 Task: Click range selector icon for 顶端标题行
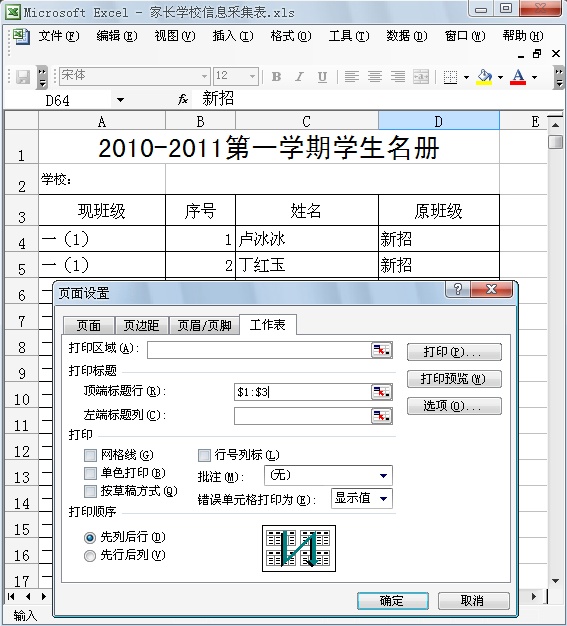pyautogui.click(x=382, y=392)
